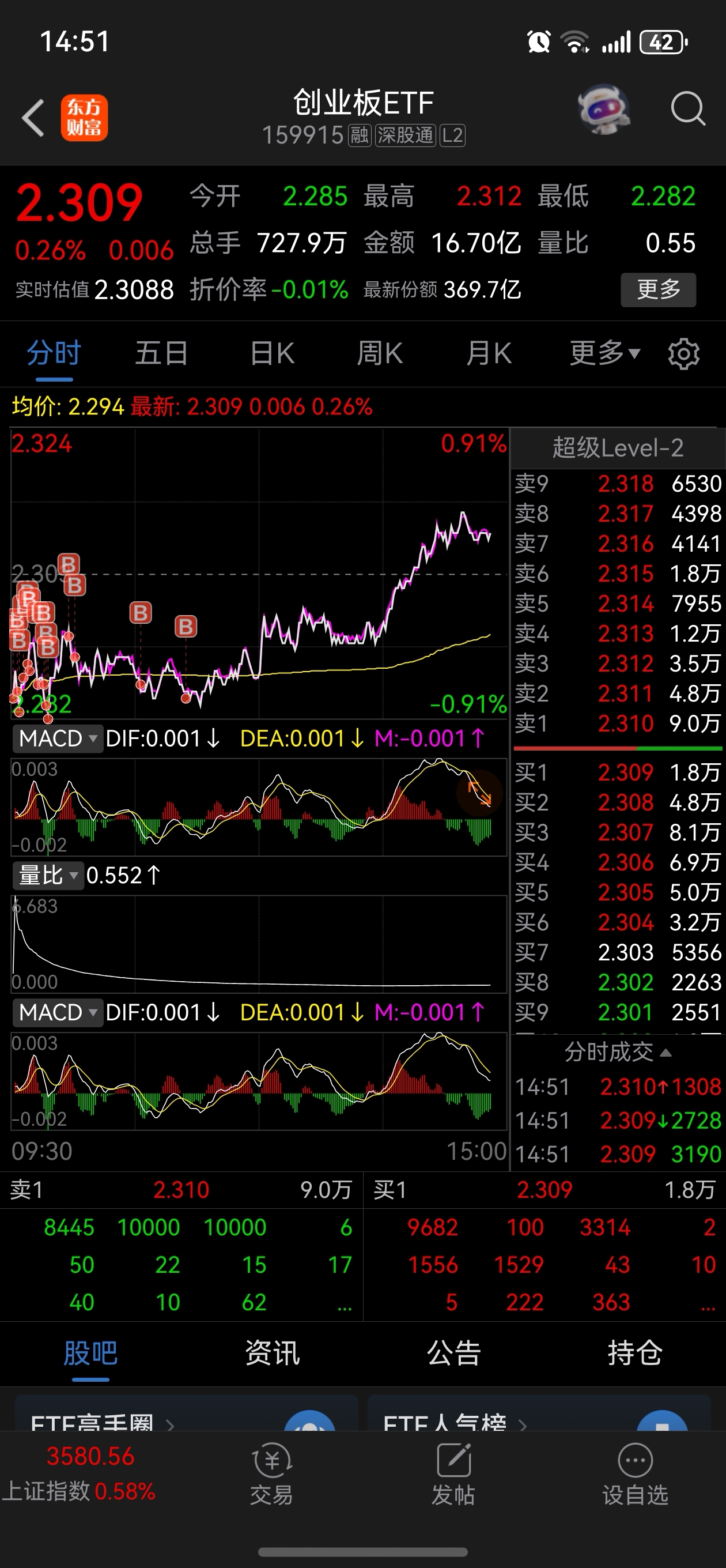This screenshot has width=726, height=1568.
Task: Select the 股吧 tab
Action: 90,1354
